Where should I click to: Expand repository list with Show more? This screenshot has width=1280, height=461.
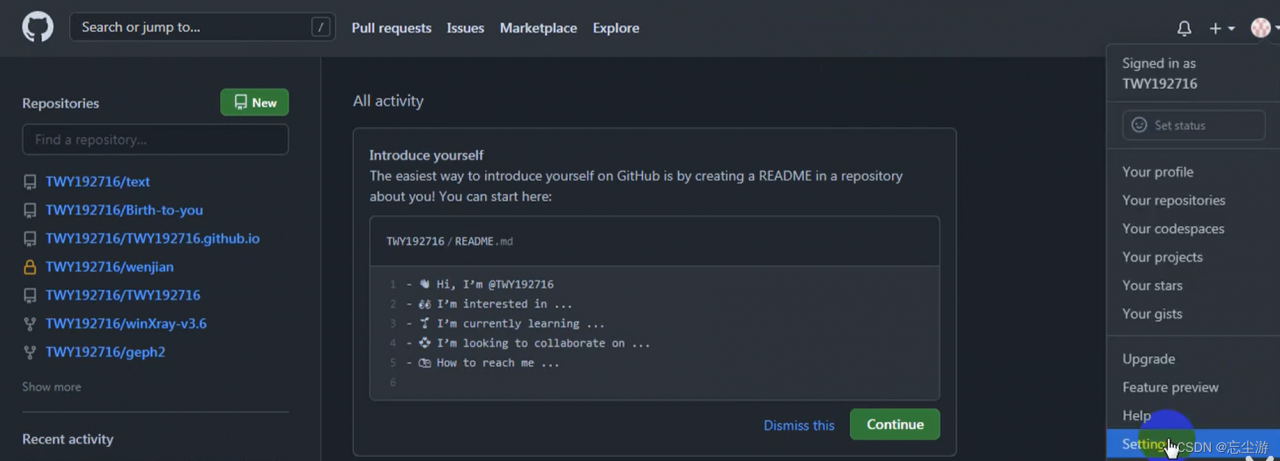(x=52, y=387)
